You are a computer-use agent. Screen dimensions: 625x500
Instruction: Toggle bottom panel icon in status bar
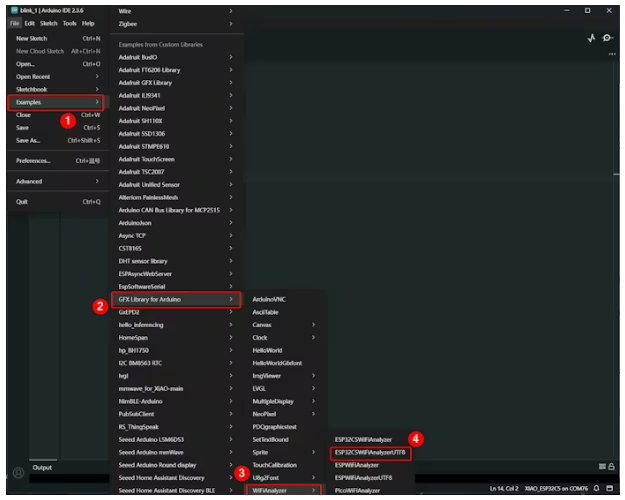609,488
